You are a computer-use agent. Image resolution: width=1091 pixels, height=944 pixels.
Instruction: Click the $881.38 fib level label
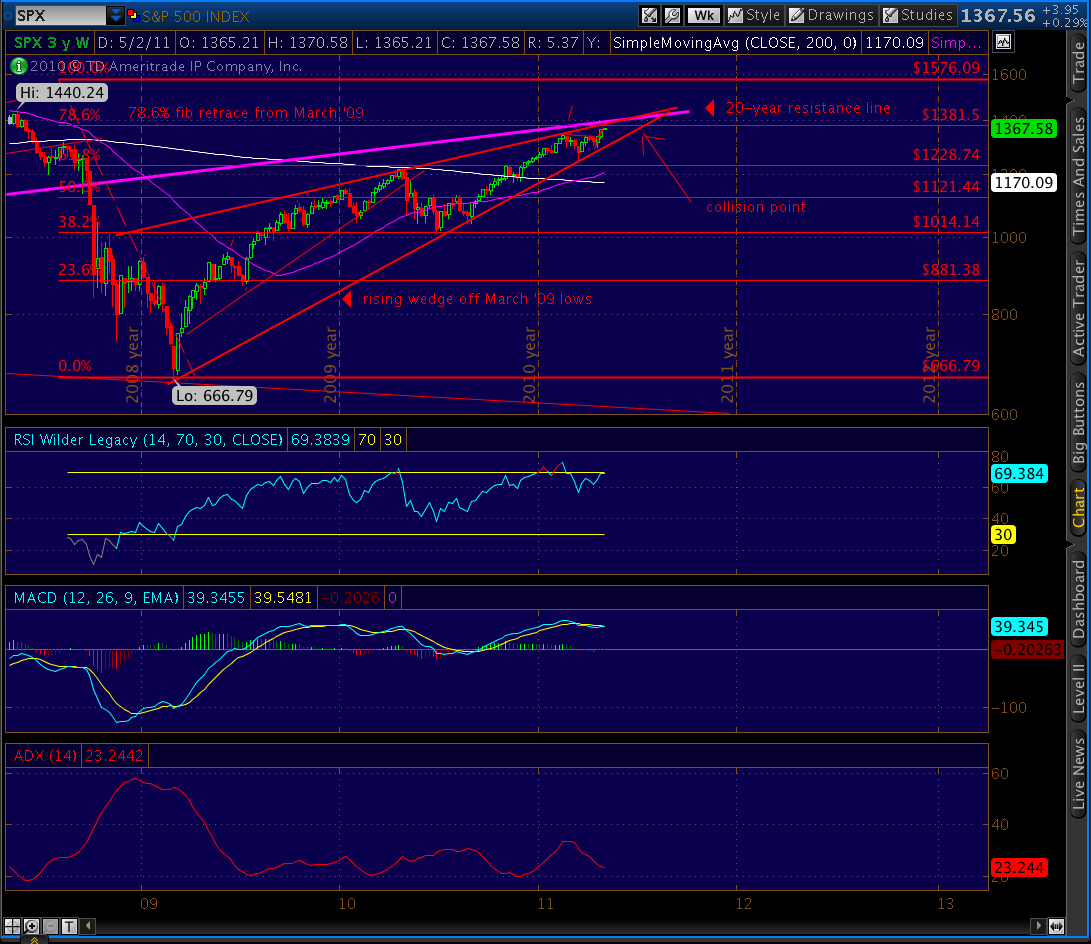click(x=950, y=269)
